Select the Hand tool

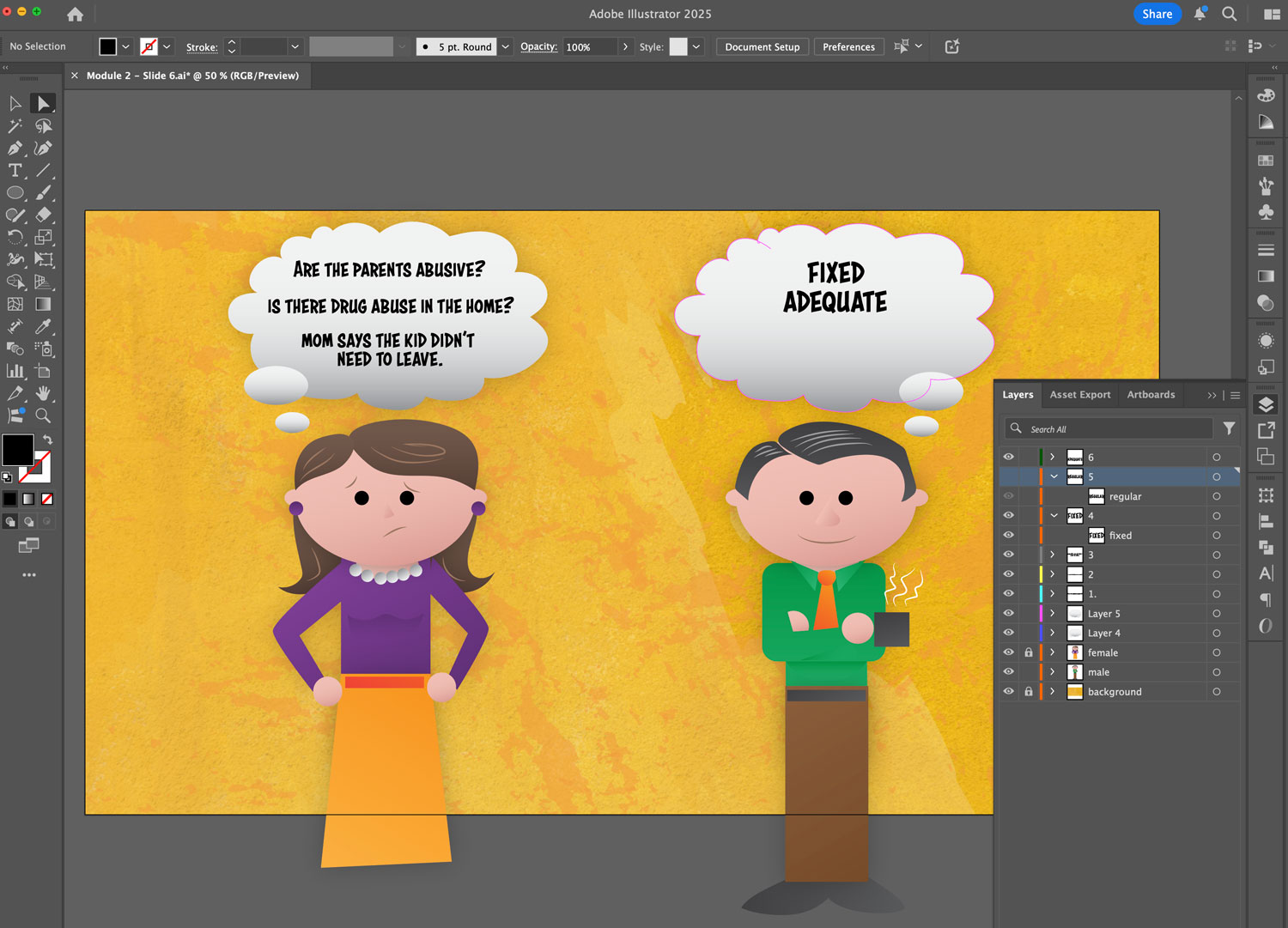tap(42, 394)
